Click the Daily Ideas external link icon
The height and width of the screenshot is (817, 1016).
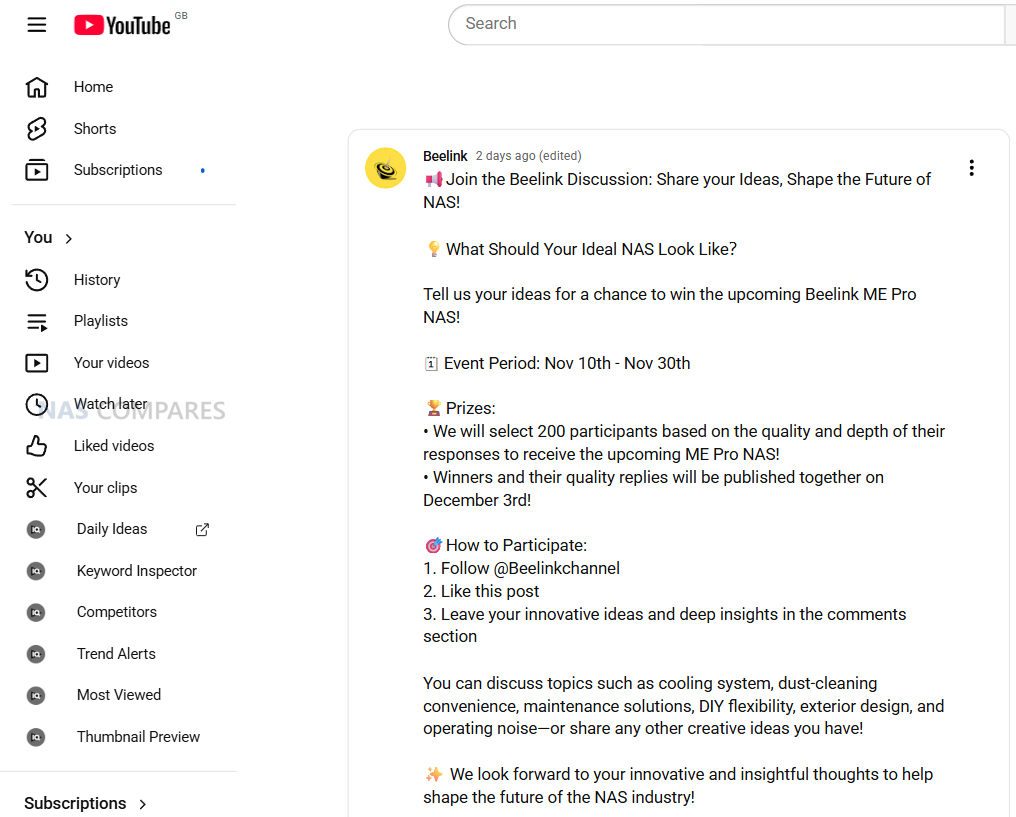202,530
